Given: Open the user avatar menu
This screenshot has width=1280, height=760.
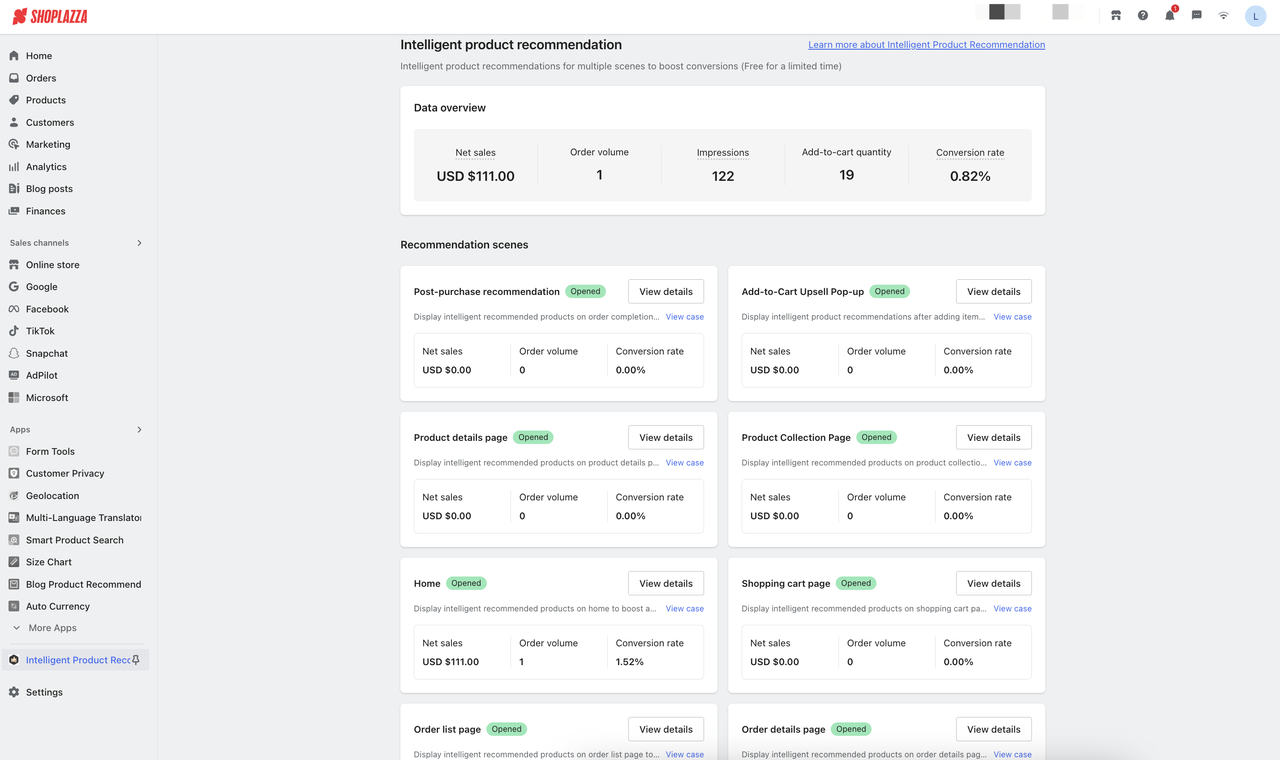Looking at the screenshot, I should (1255, 16).
